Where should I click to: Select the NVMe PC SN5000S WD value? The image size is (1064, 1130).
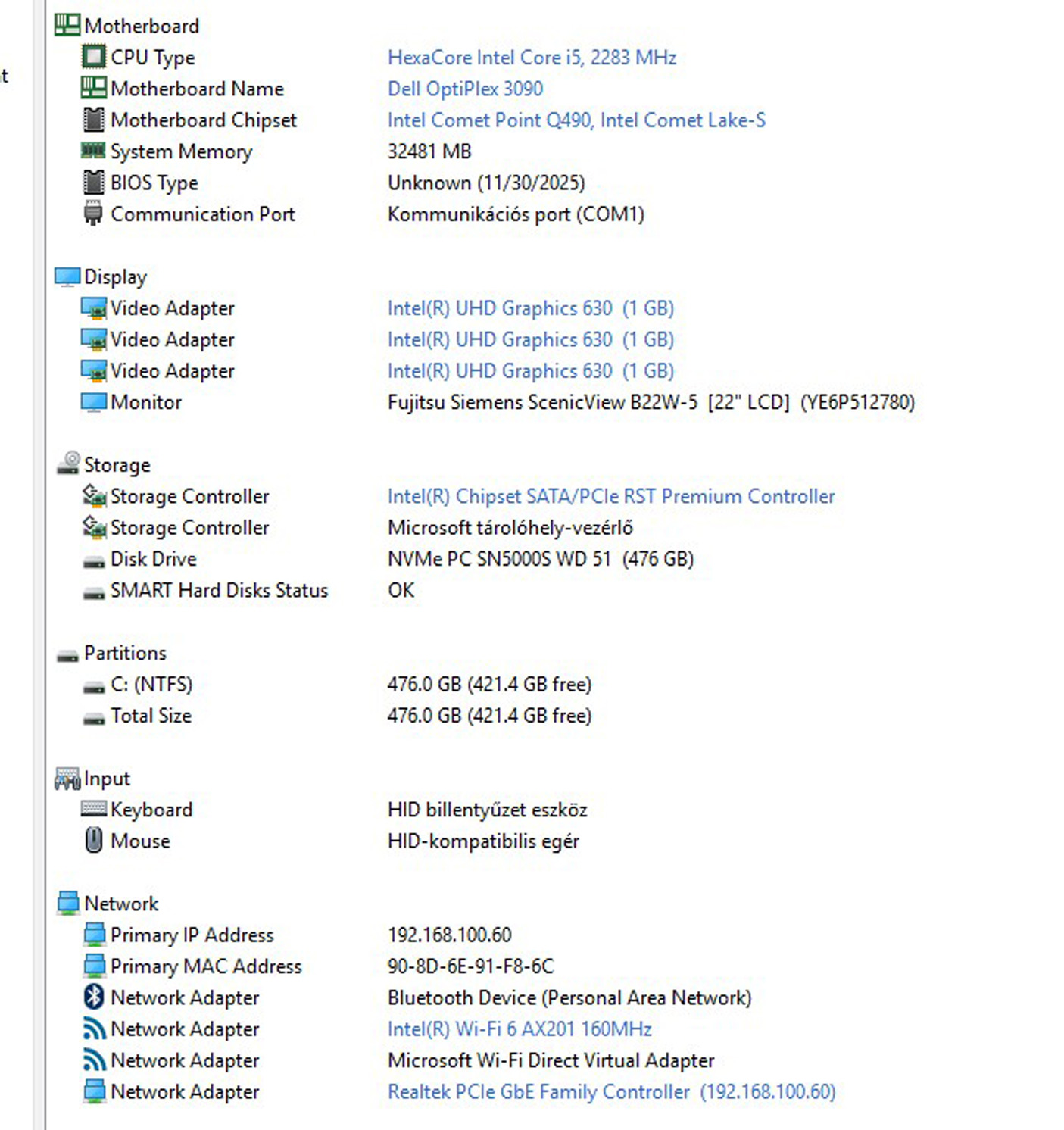click(x=541, y=559)
